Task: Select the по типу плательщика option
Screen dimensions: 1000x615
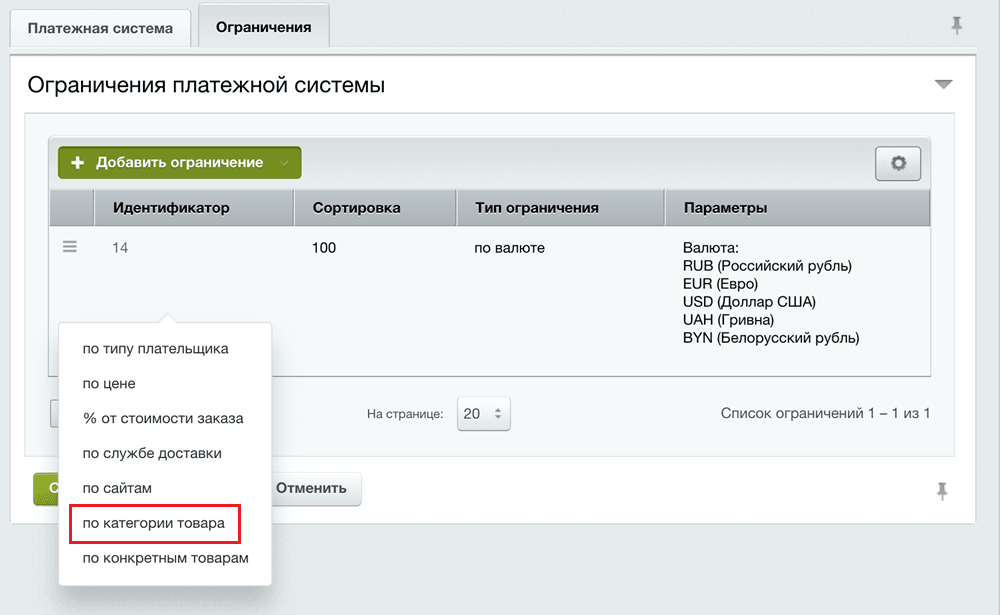Action: (x=156, y=349)
